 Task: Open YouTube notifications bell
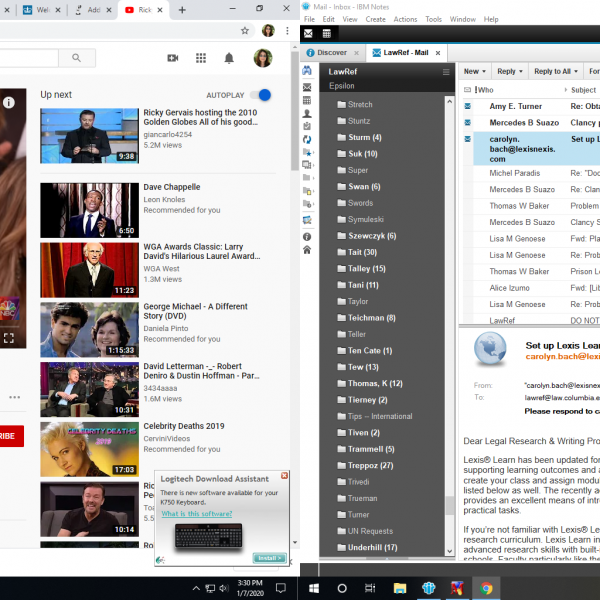[229, 58]
